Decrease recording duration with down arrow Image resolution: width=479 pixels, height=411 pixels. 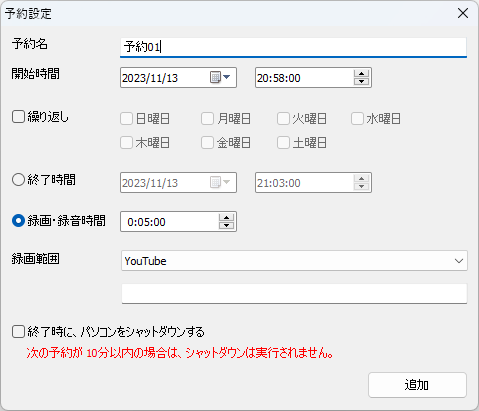coord(226,226)
